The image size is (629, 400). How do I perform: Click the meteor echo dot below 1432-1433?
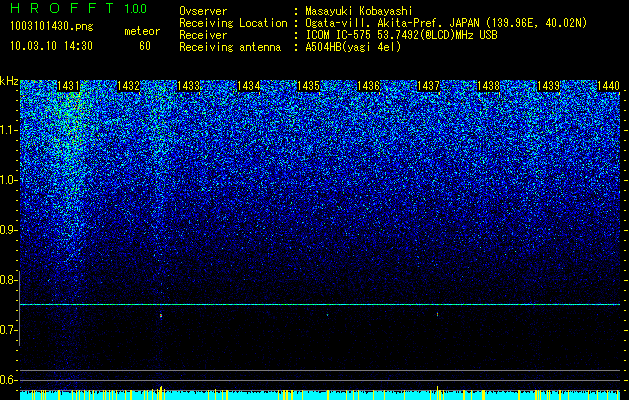click(x=161, y=316)
